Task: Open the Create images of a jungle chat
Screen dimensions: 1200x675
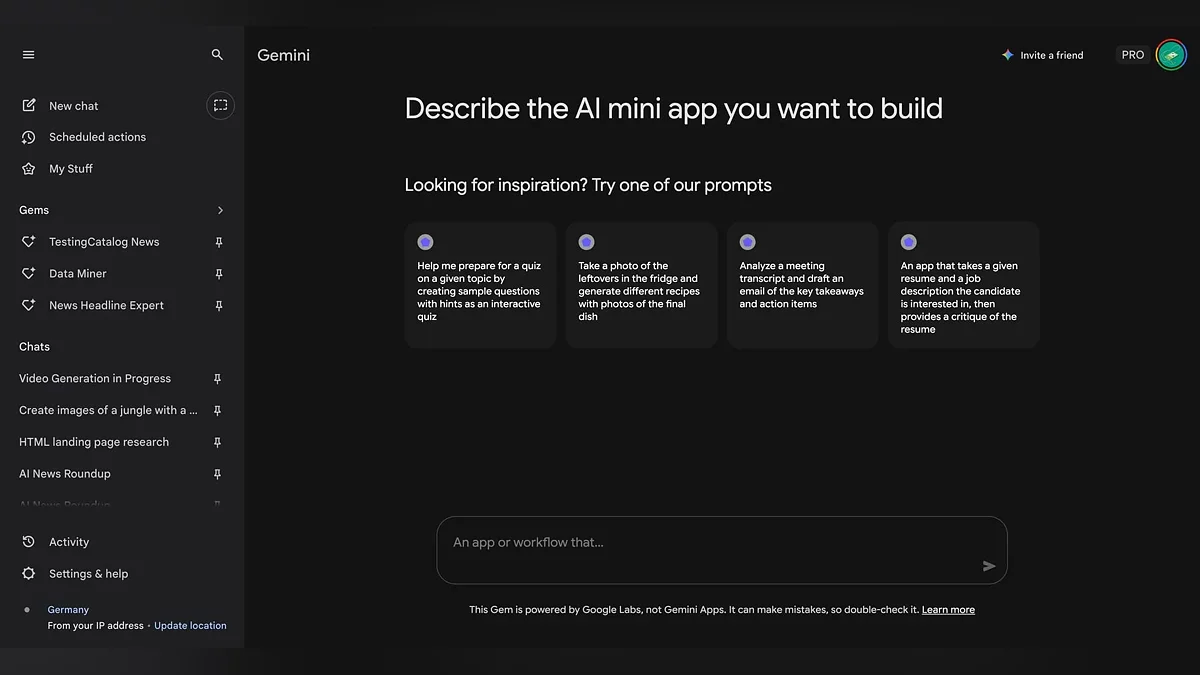Action: pos(108,411)
